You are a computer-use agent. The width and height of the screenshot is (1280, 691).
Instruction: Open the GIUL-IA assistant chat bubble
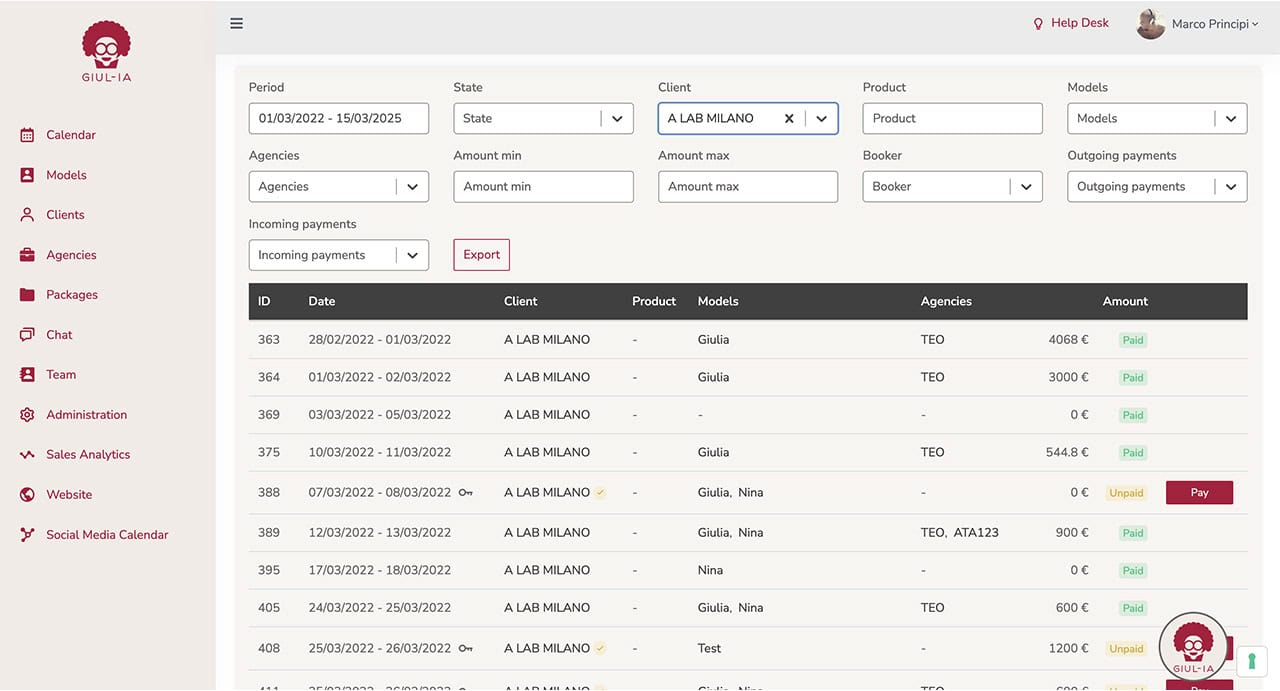[x=1193, y=647]
